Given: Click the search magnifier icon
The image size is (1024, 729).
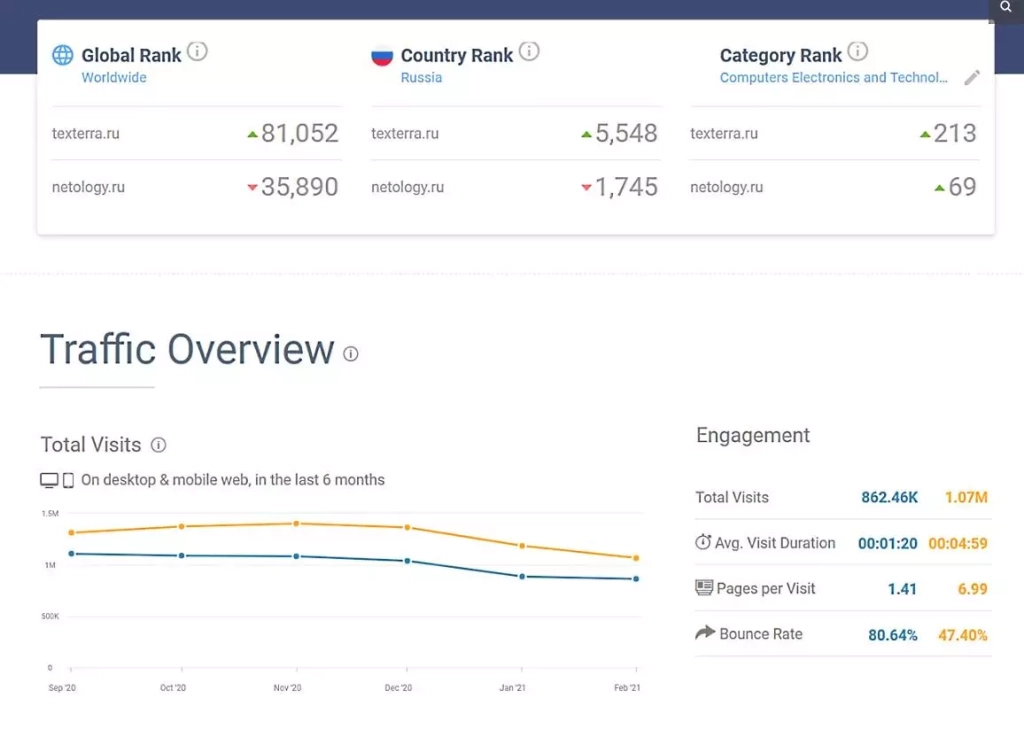Looking at the screenshot, I should coord(1005,7).
